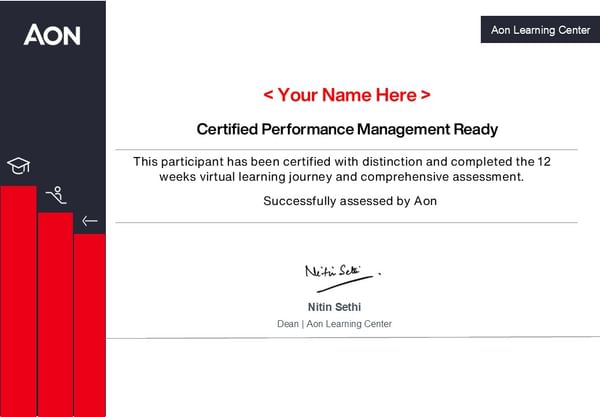Image resolution: width=600 pixels, height=417 pixels.
Task: Click the person climbing stairs icon
Action: pyautogui.click(x=55, y=195)
